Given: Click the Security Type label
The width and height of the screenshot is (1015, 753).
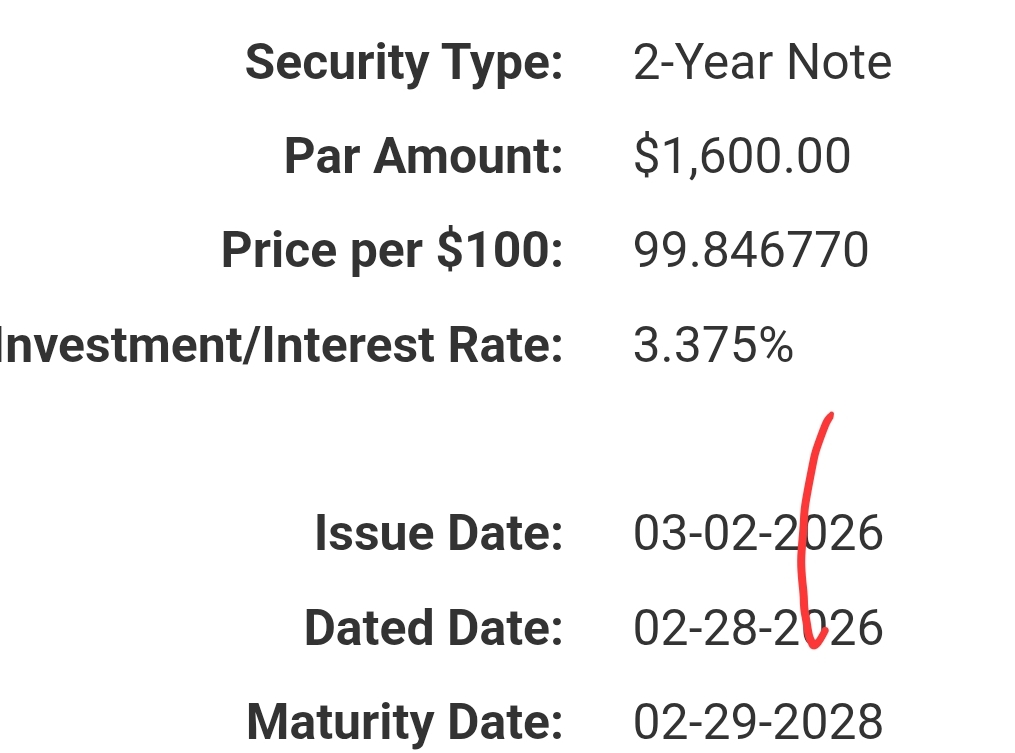Looking at the screenshot, I should point(404,63).
